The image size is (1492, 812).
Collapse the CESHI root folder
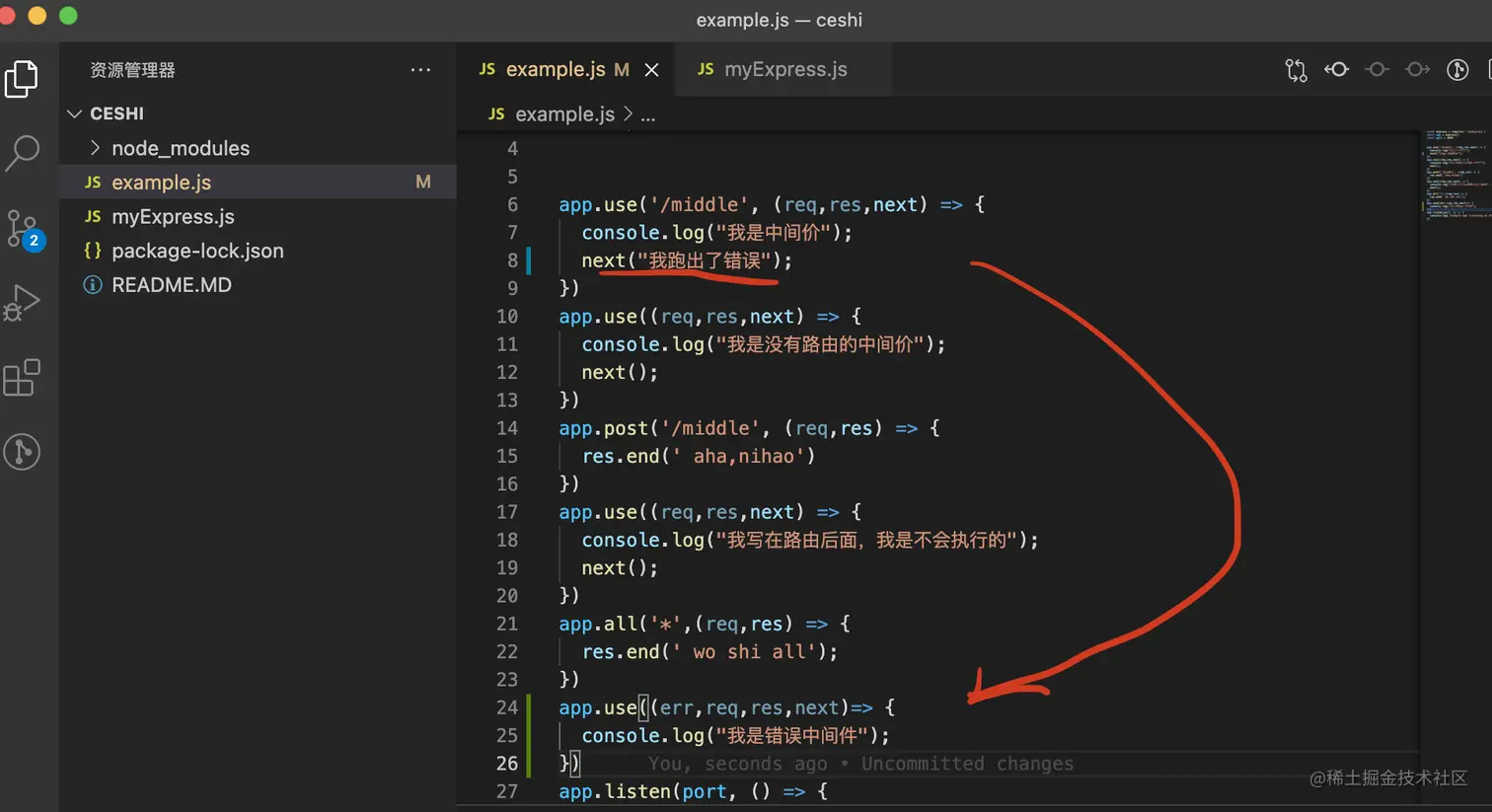click(x=74, y=113)
